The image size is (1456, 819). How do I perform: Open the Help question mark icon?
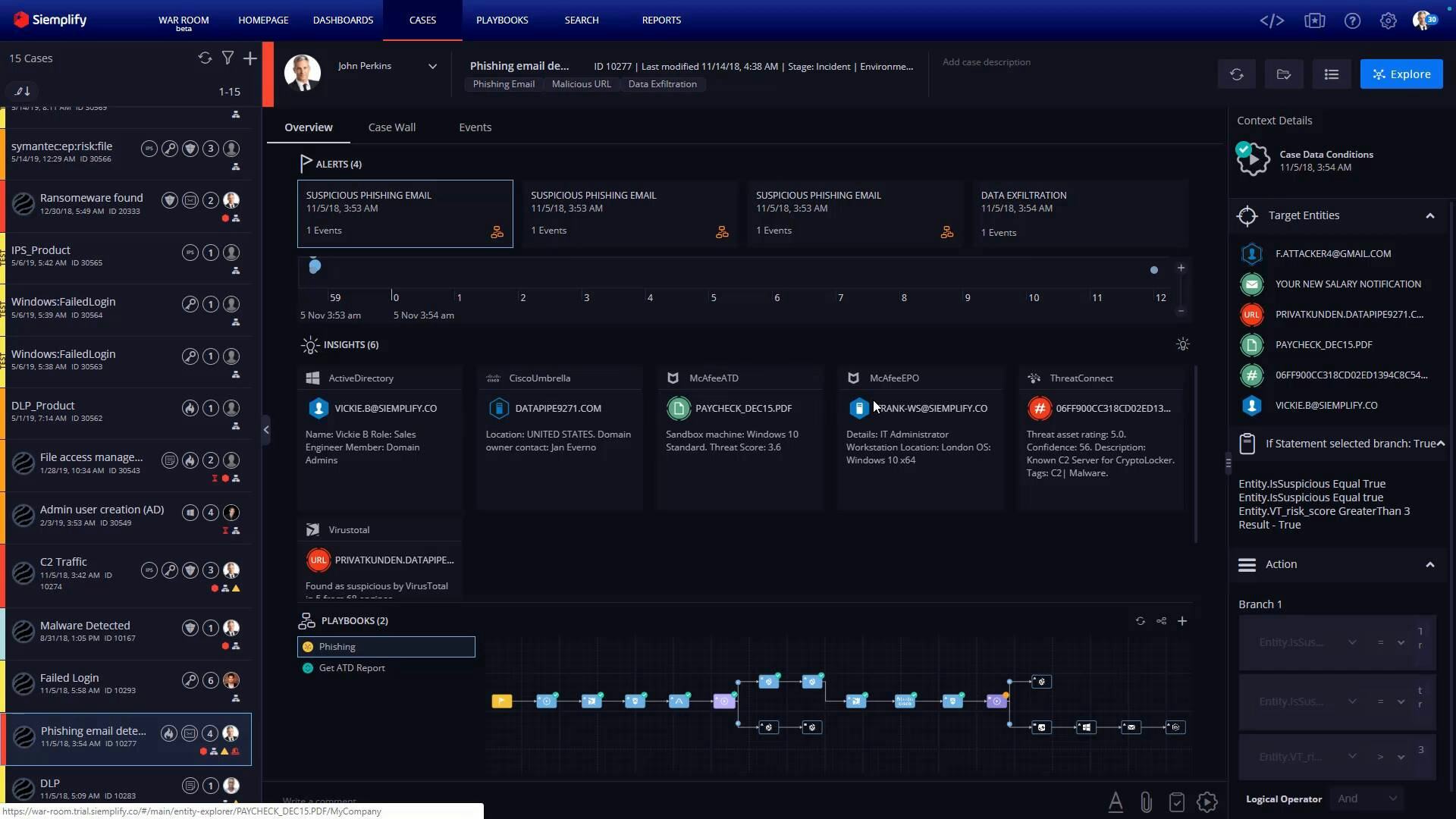click(1352, 20)
